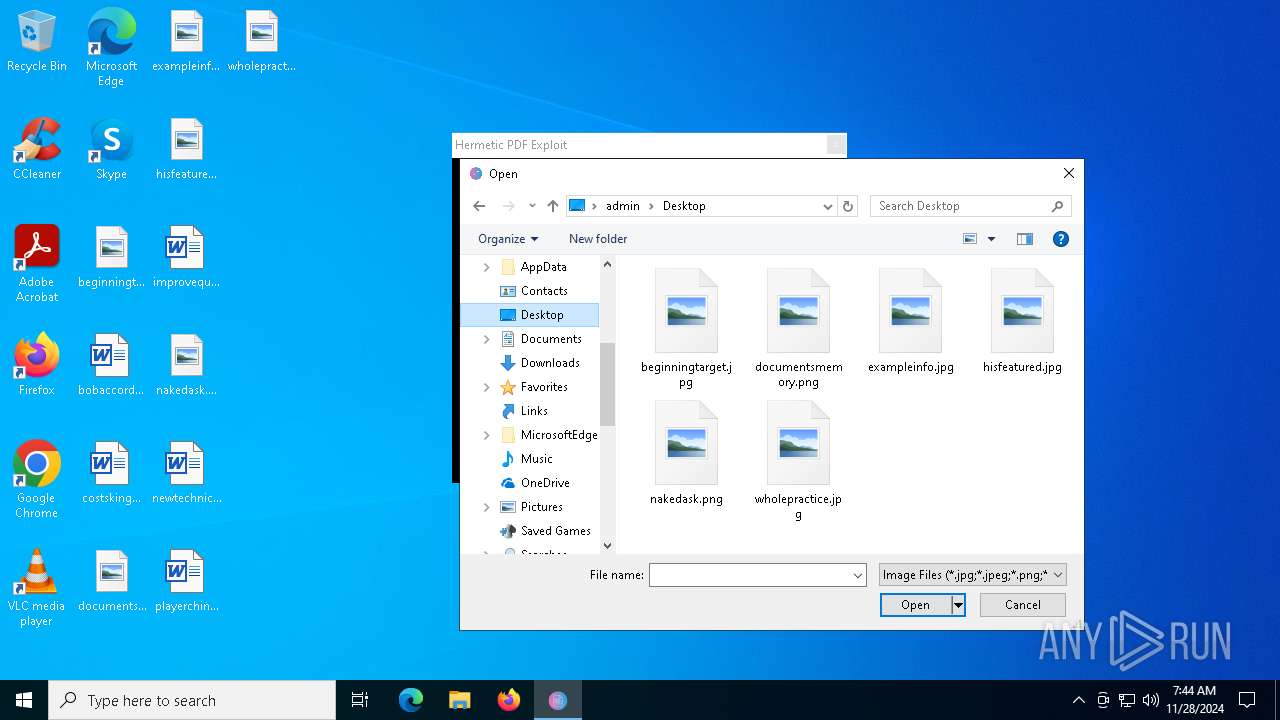Click the Desktop breadcrumb in address bar
The width and height of the screenshot is (1280, 720).
pos(684,206)
